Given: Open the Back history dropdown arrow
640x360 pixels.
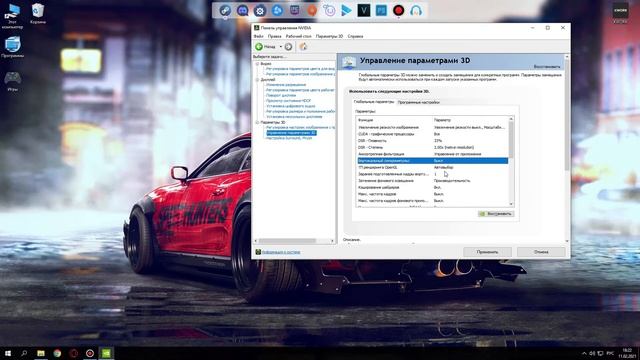Looking at the screenshot, I should [280, 47].
